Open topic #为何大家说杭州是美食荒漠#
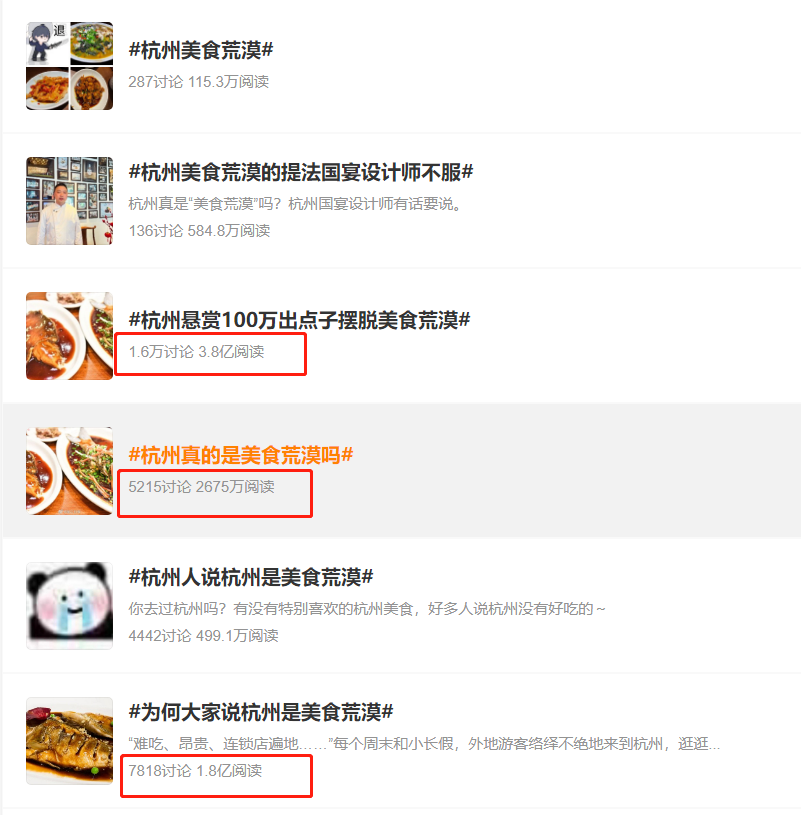Viewport: 801px width, 815px height. (260, 712)
